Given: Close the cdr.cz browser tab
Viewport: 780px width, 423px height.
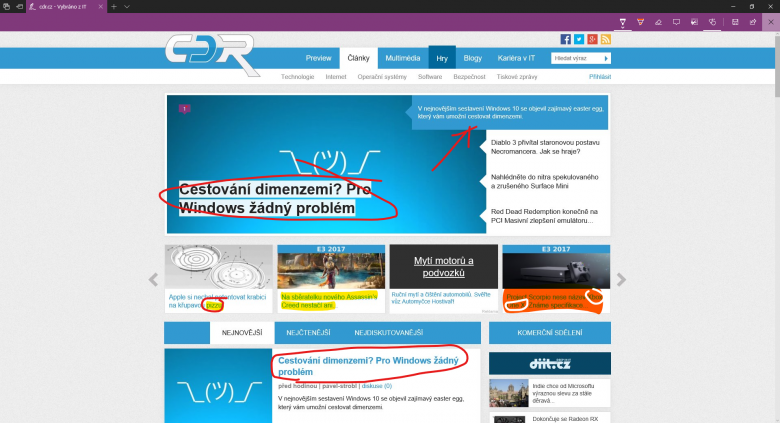Looking at the screenshot, I should point(100,6).
